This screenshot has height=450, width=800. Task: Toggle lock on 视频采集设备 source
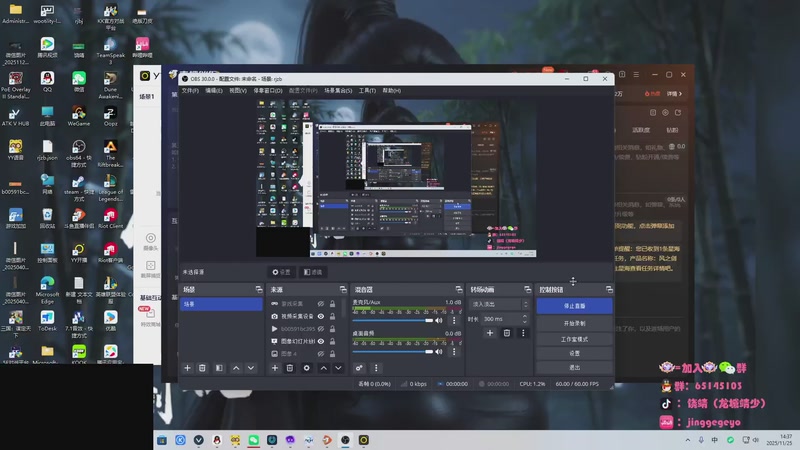coord(332,316)
